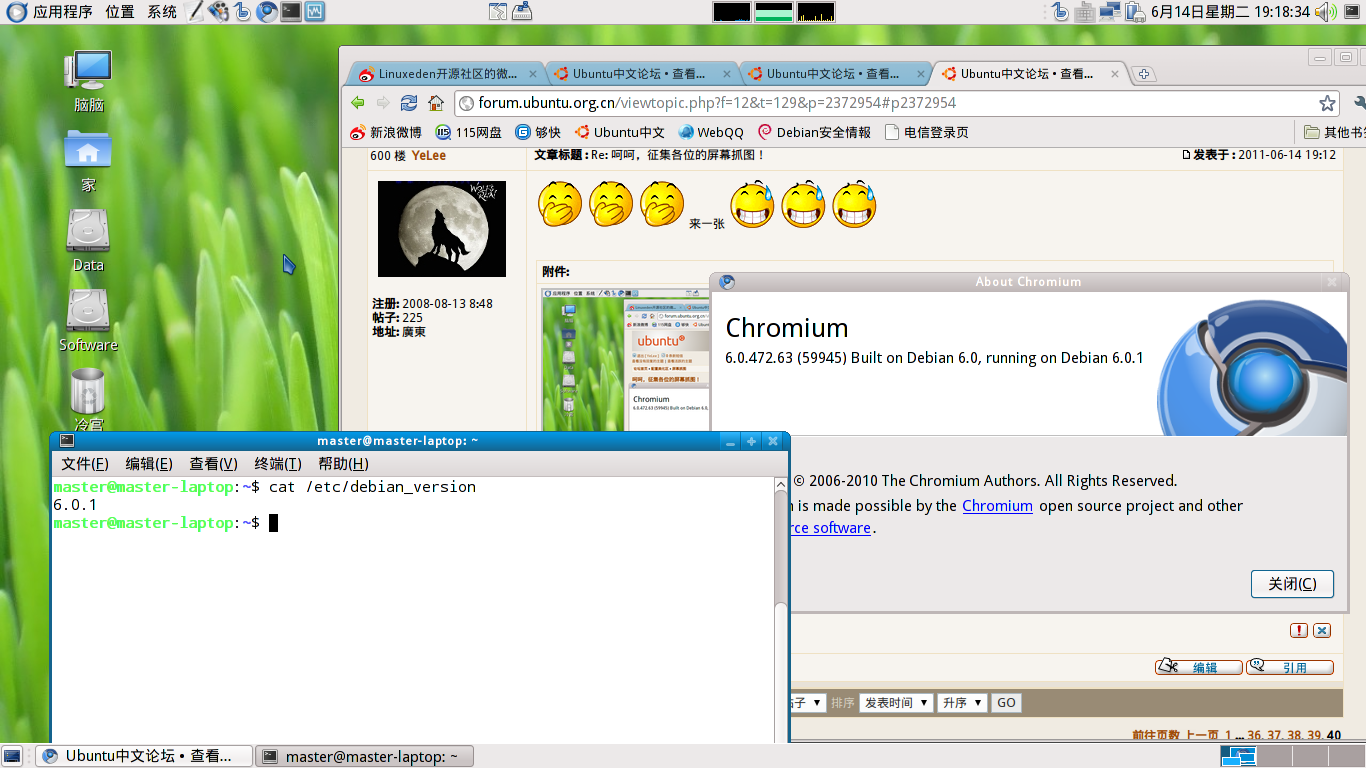This screenshot has width=1366, height=768.
Task: Go to browser home page
Action: (x=435, y=103)
